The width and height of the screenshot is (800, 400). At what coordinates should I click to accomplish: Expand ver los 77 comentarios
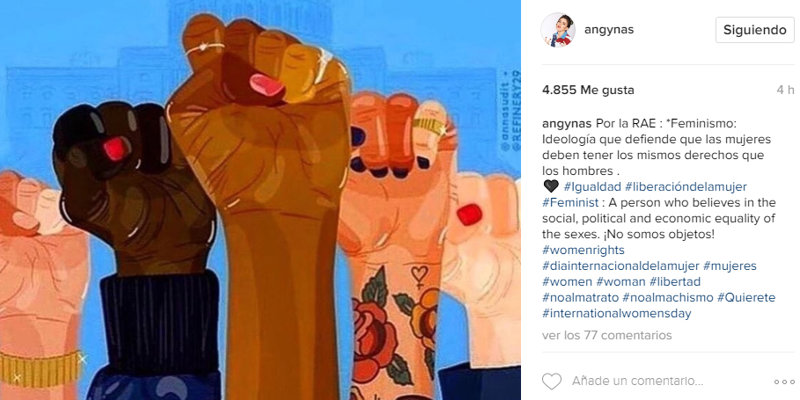pyautogui.click(x=607, y=335)
